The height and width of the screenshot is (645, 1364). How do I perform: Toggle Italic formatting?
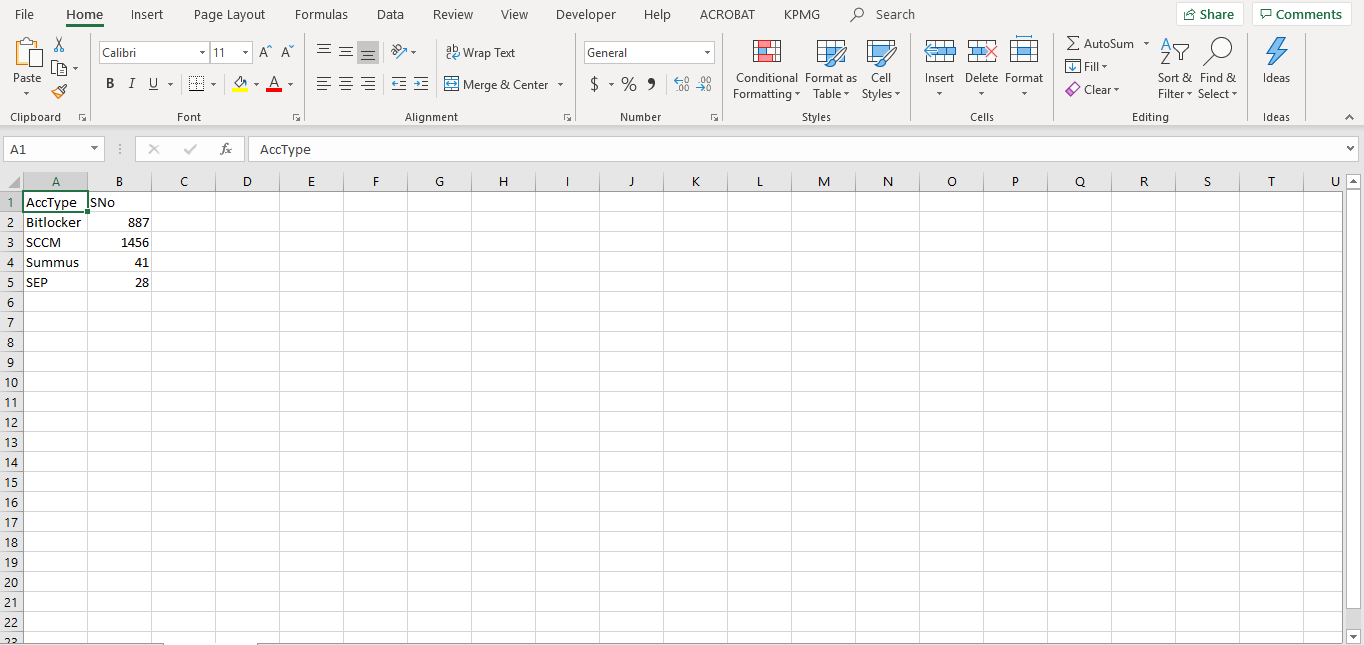tap(132, 84)
